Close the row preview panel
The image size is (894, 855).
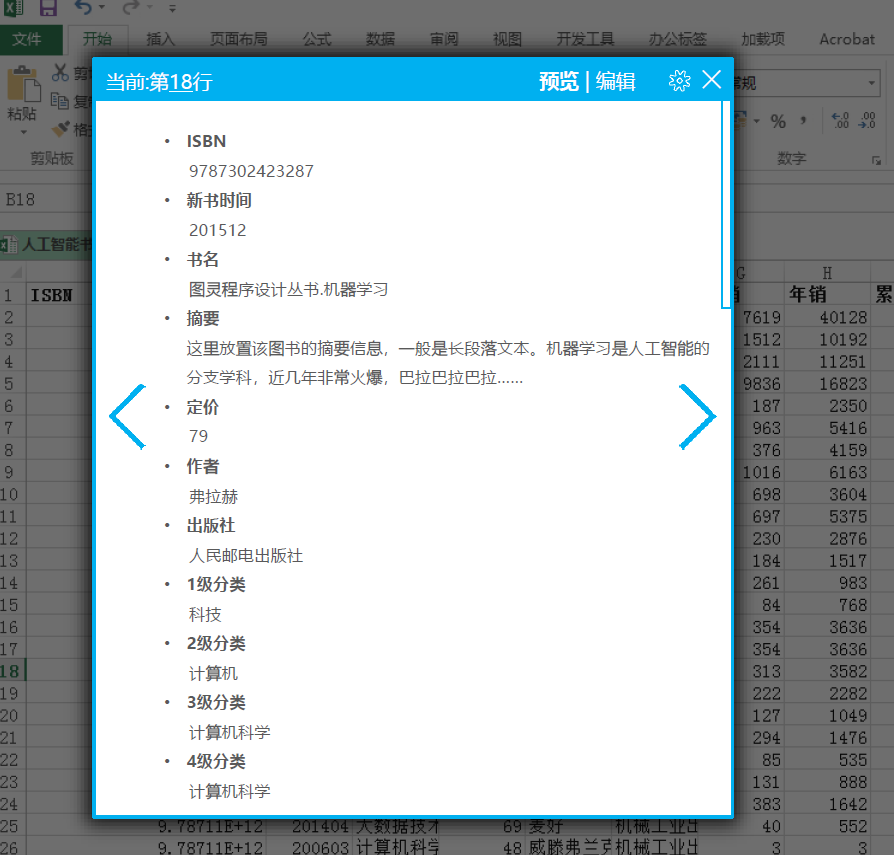pos(712,81)
